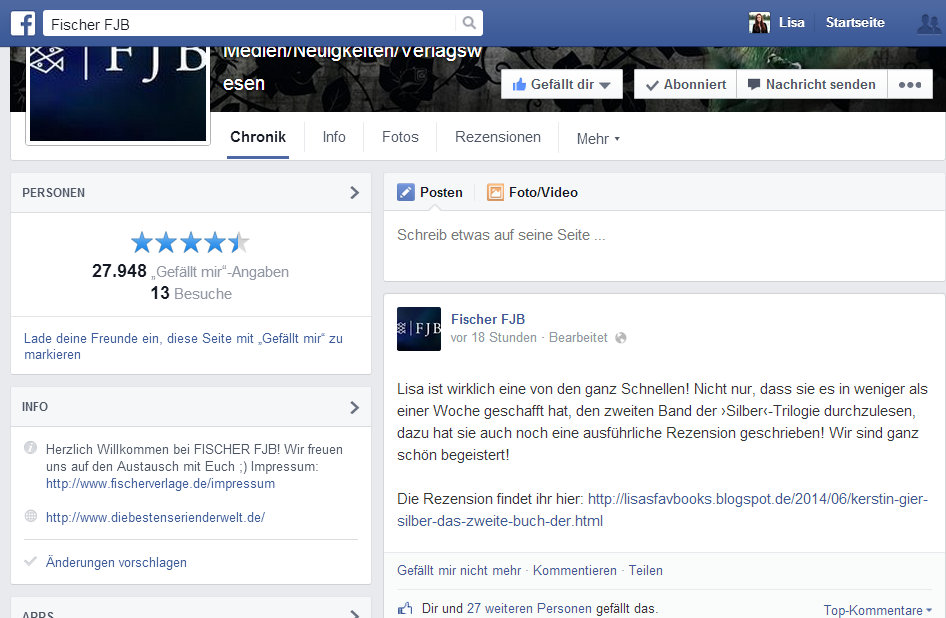Open the Gefällt dir dropdown arrow
The width and height of the screenshot is (946, 618).
coord(605,86)
